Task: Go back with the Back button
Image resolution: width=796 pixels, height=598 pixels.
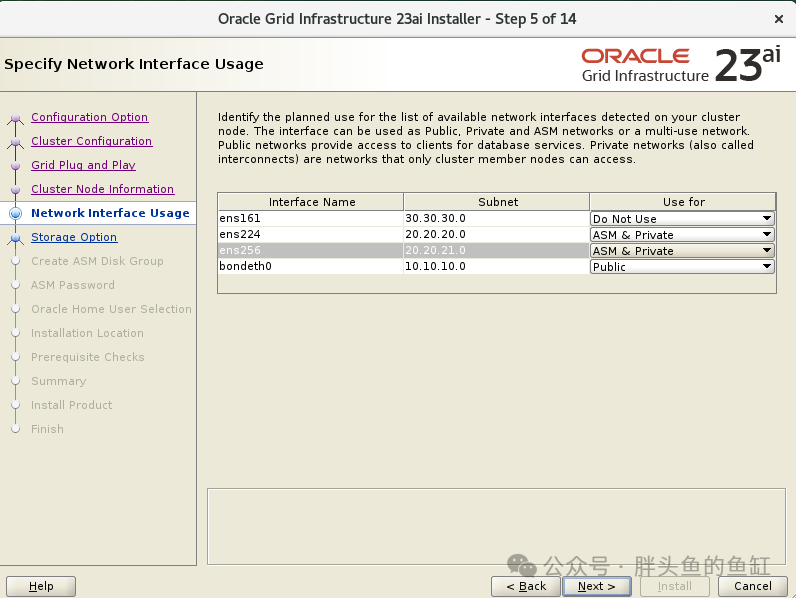Action: pyautogui.click(x=526, y=586)
